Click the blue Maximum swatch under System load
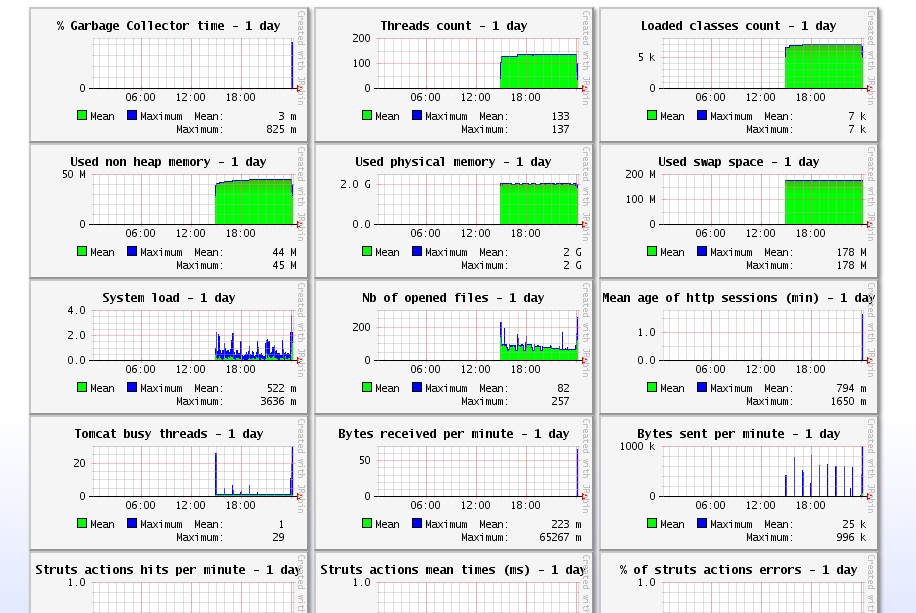 pyautogui.click(x=132, y=387)
